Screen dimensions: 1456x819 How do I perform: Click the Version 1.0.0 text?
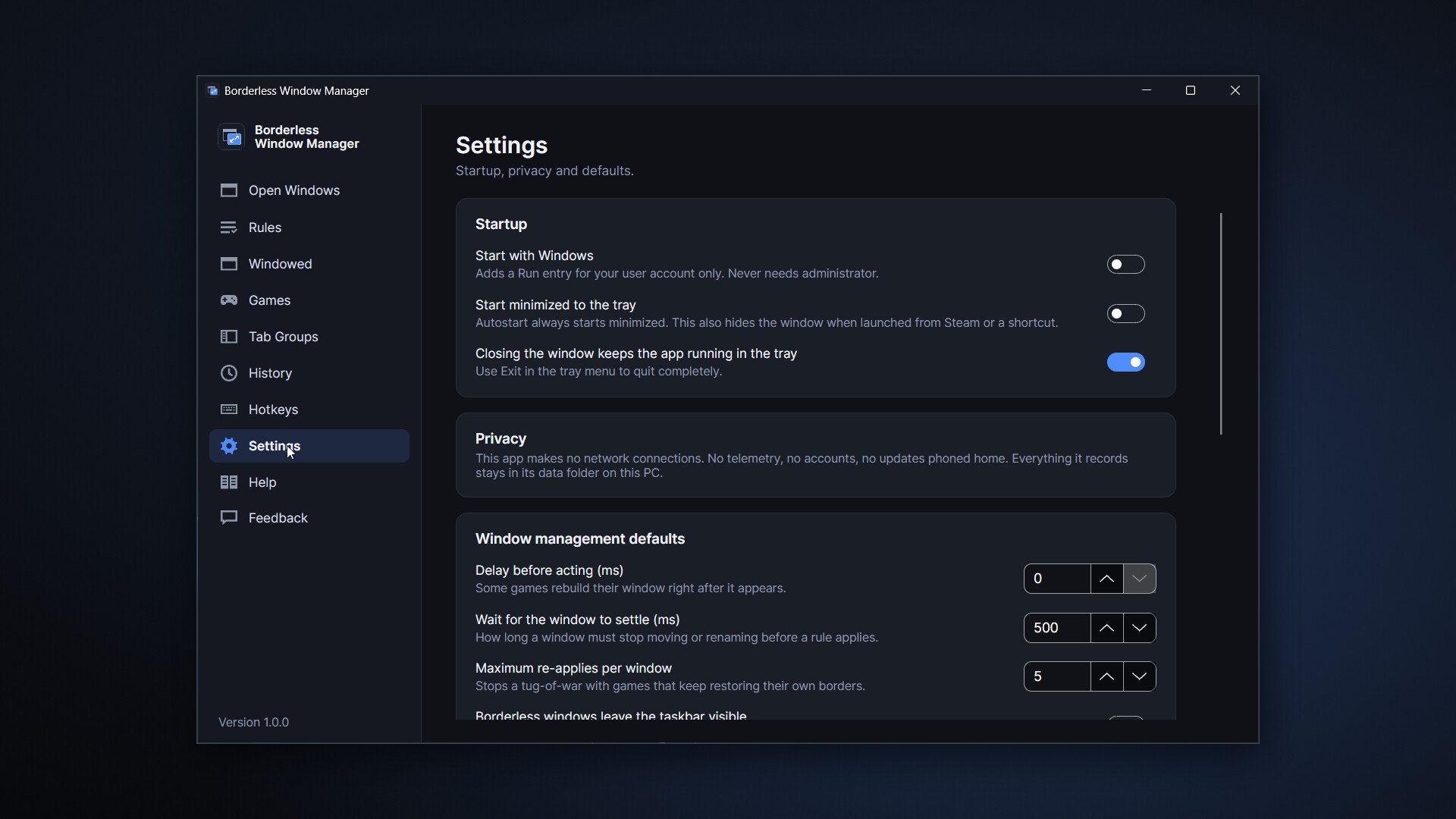pyautogui.click(x=253, y=722)
